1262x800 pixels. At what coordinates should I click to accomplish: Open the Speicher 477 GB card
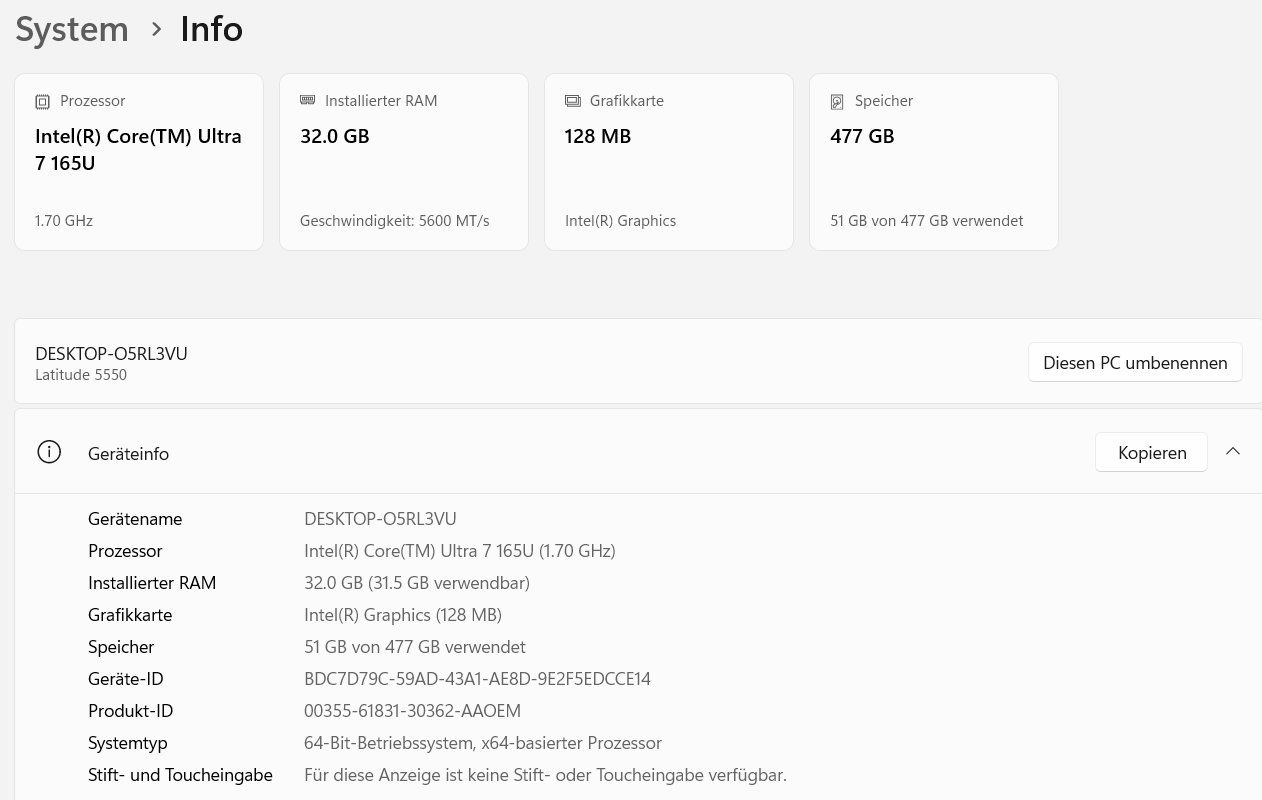tap(934, 162)
